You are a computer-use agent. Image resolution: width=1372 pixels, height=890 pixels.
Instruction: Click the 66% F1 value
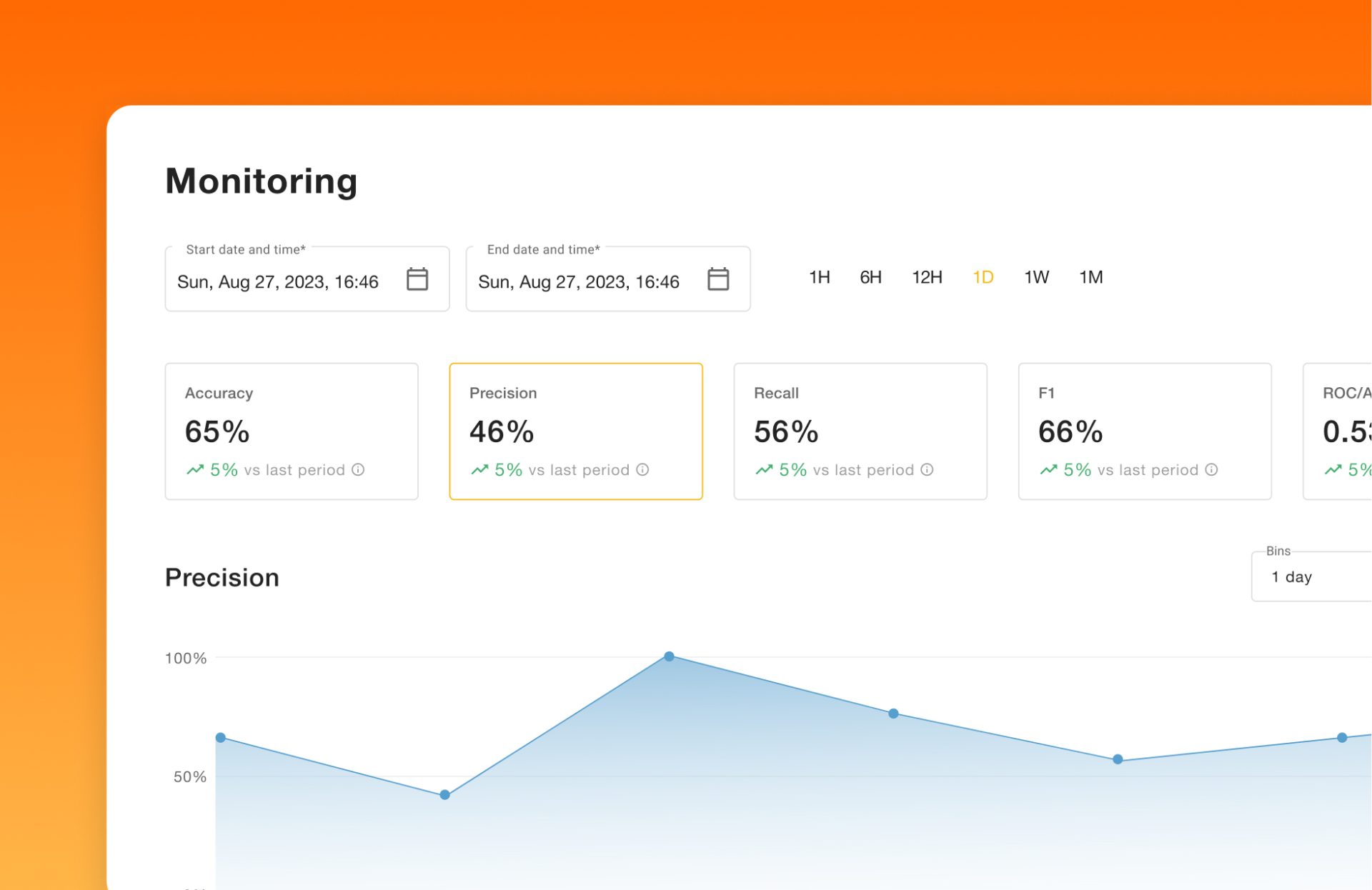click(1070, 431)
